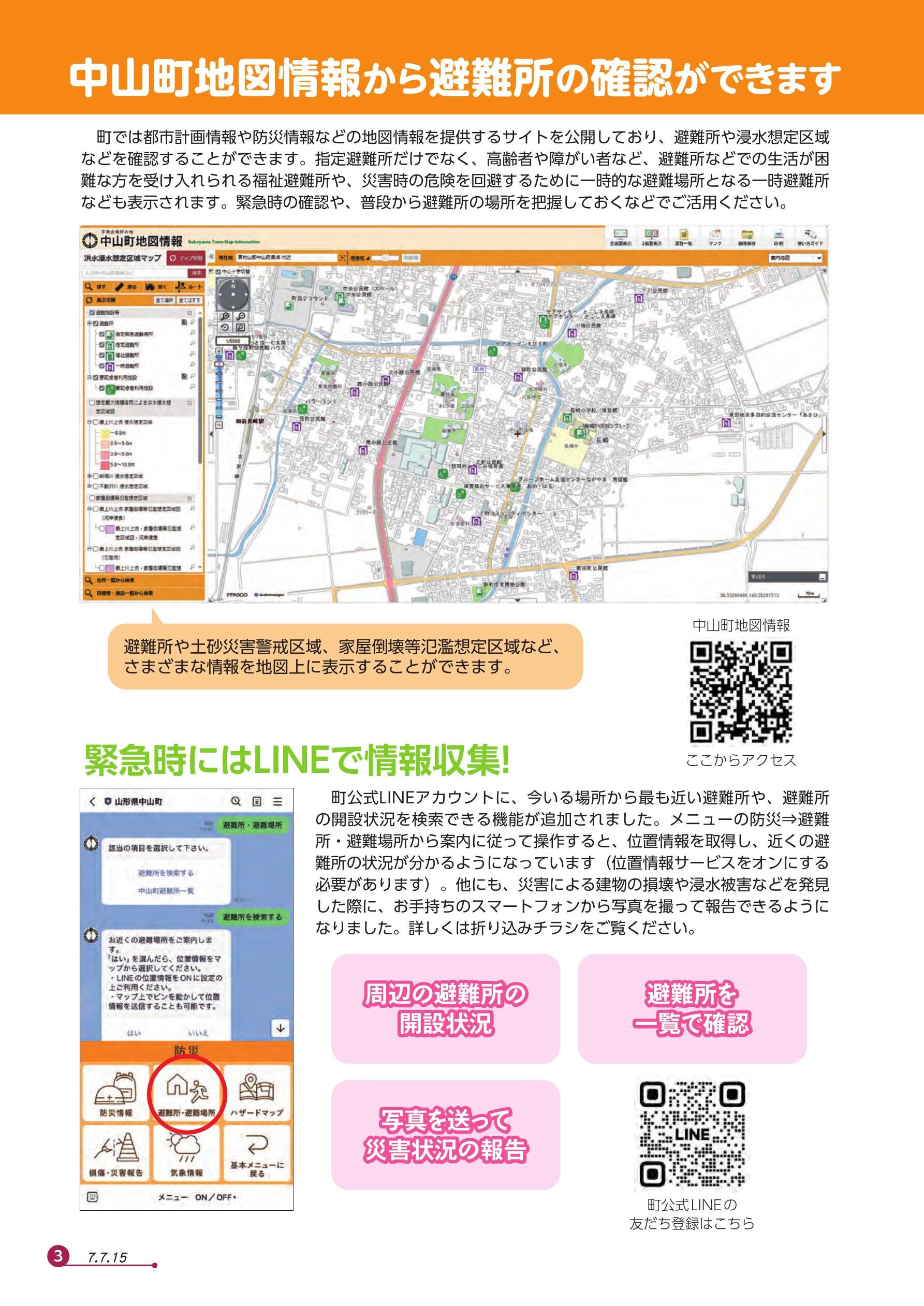Image resolution: width=924 pixels, height=1306 pixels.
Task: Toggle the 中心十字切替 checkbox
Action: tap(218, 272)
